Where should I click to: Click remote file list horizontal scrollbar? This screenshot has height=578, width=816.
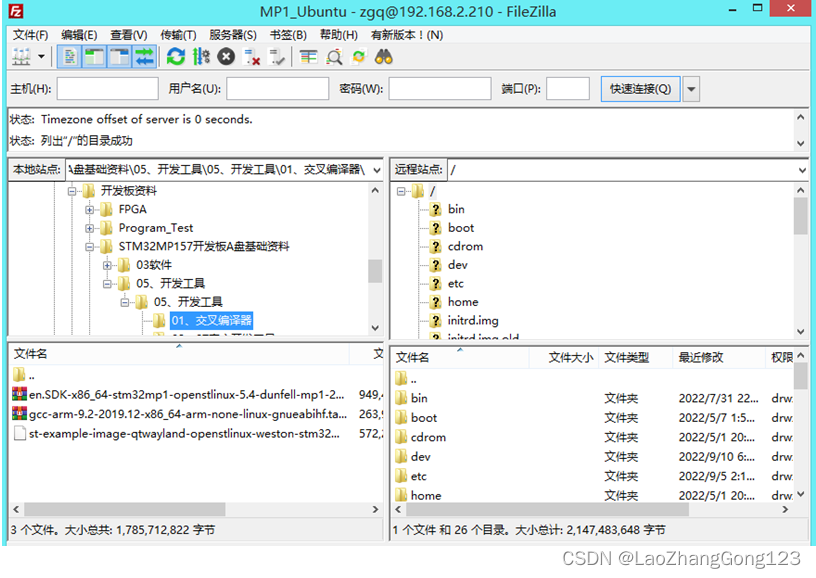pyautogui.click(x=549, y=509)
